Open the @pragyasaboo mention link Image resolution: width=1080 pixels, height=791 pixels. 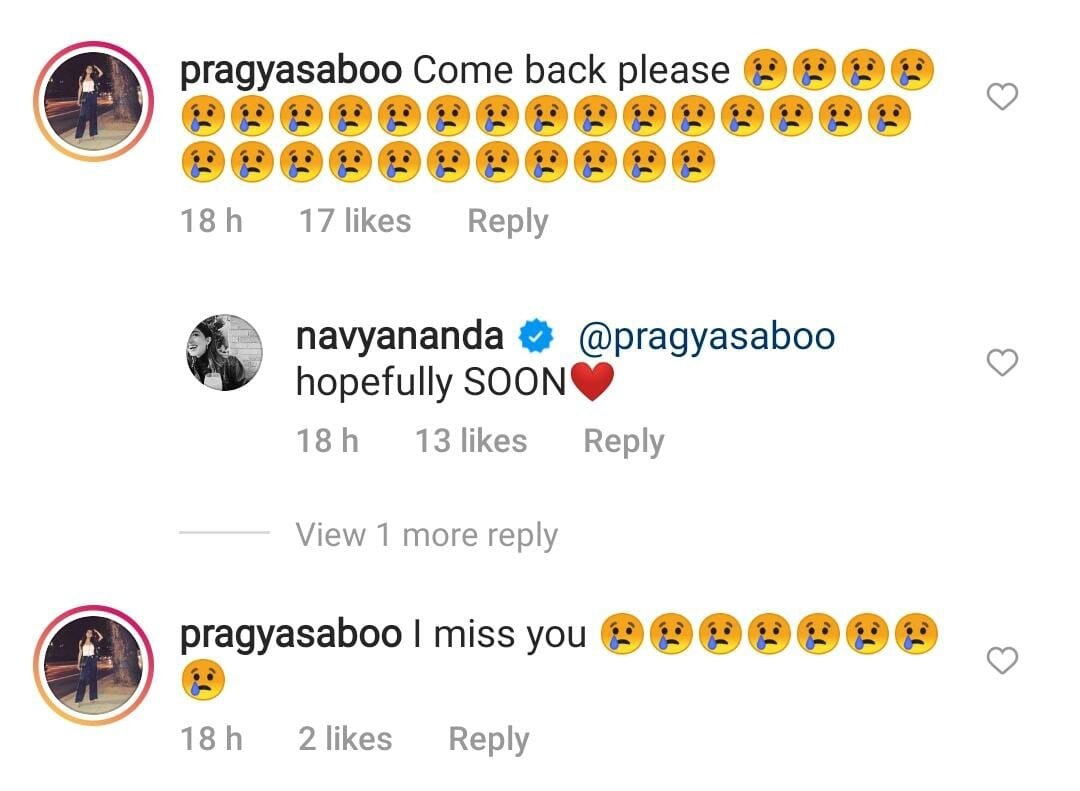click(x=707, y=338)
